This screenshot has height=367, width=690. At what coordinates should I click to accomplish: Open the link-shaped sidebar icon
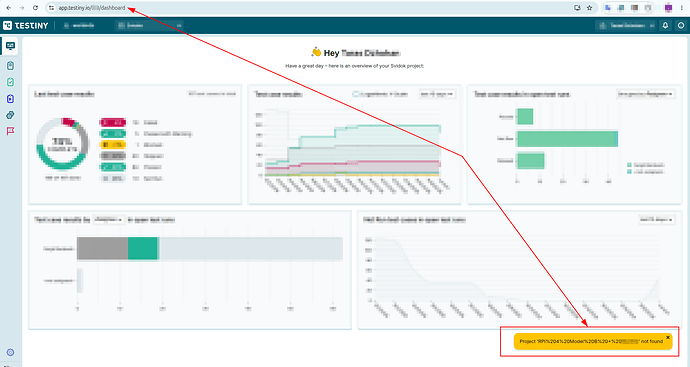(11, 115)
